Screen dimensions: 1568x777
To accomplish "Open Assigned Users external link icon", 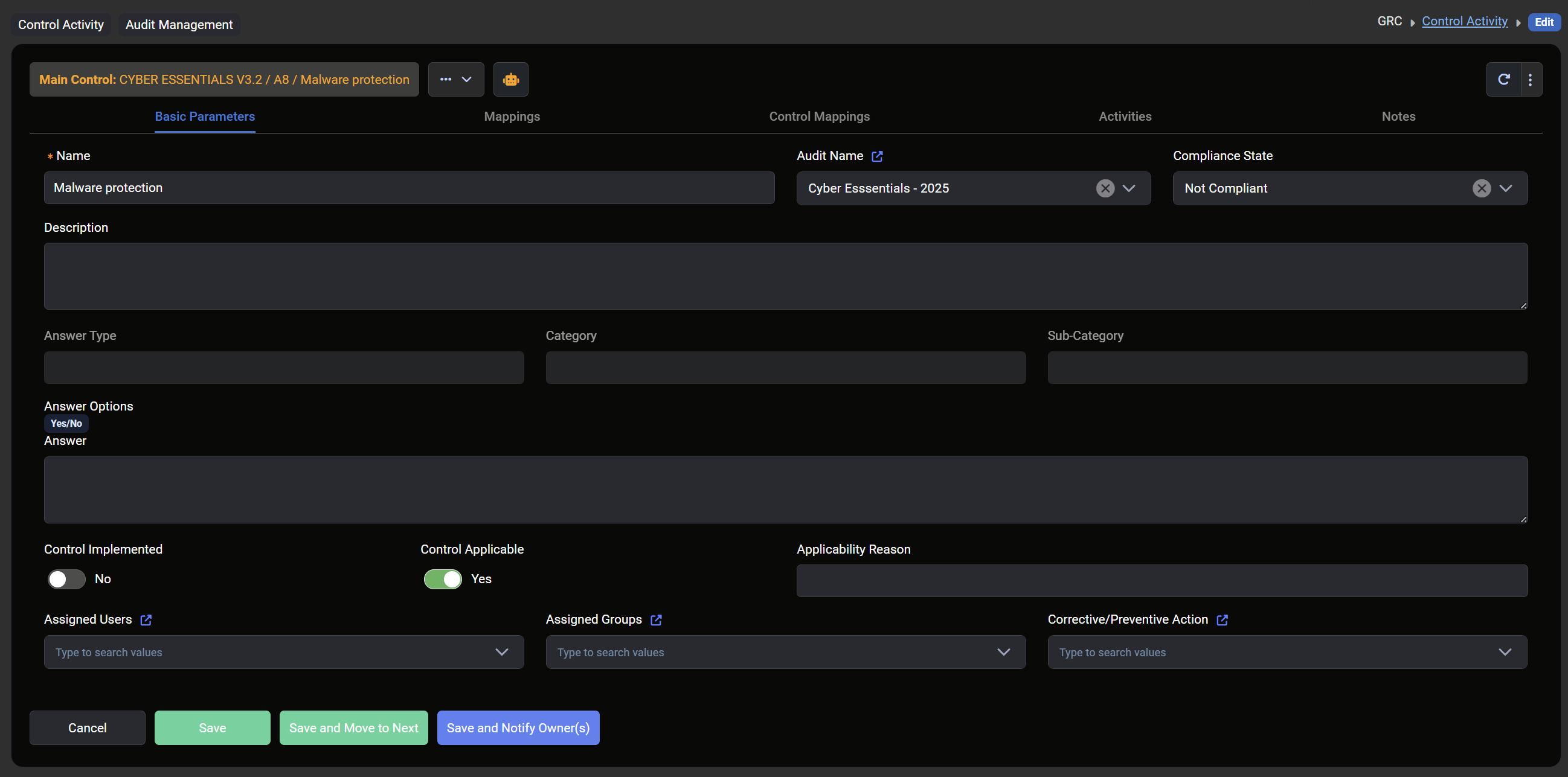I will [x=146, y=619].
